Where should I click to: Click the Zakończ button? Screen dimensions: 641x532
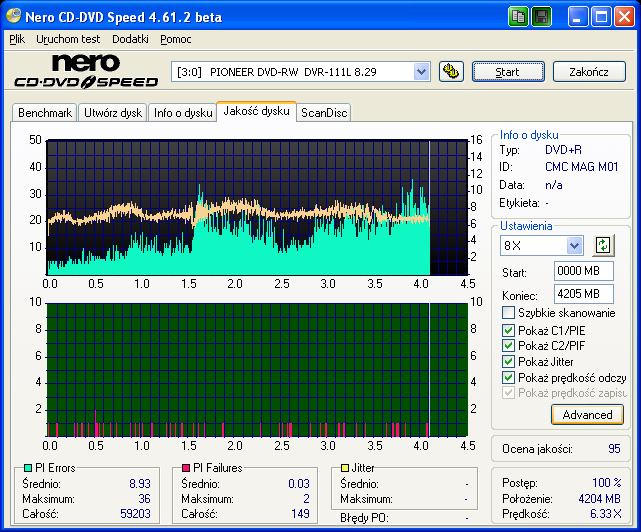[x=589, y=72]
